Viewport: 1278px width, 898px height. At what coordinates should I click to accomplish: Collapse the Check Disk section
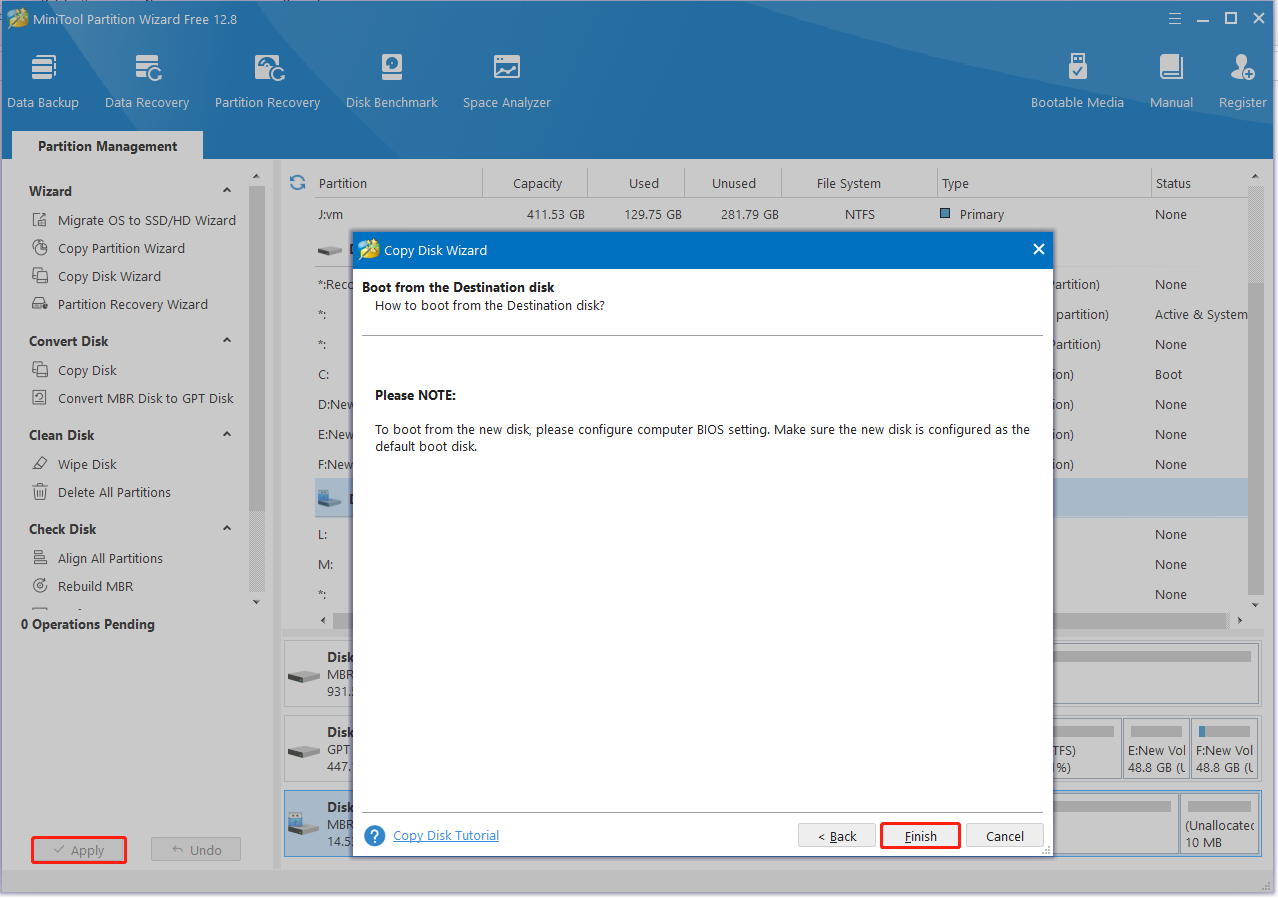pos(226,528)
